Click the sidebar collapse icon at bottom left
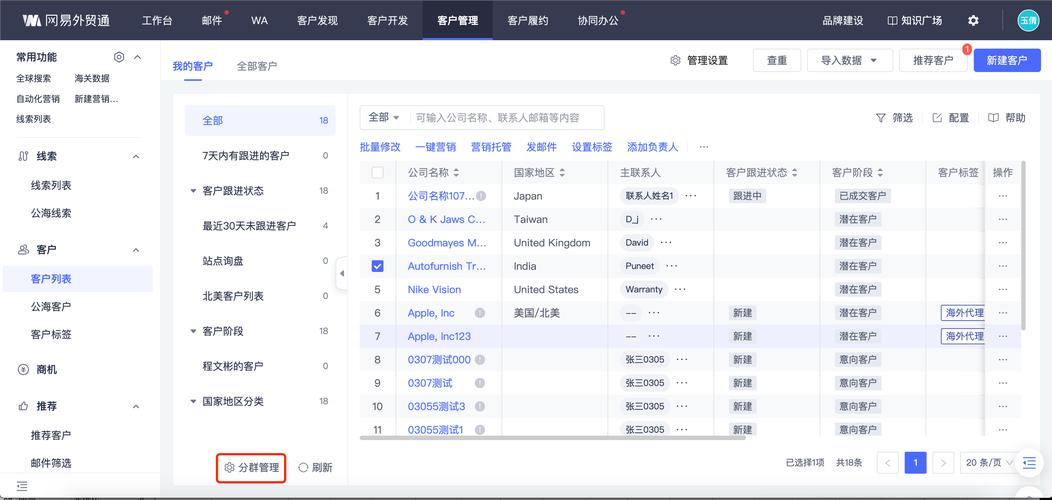The height and width of the screenshot is (500, 1052). click(21, 486)
